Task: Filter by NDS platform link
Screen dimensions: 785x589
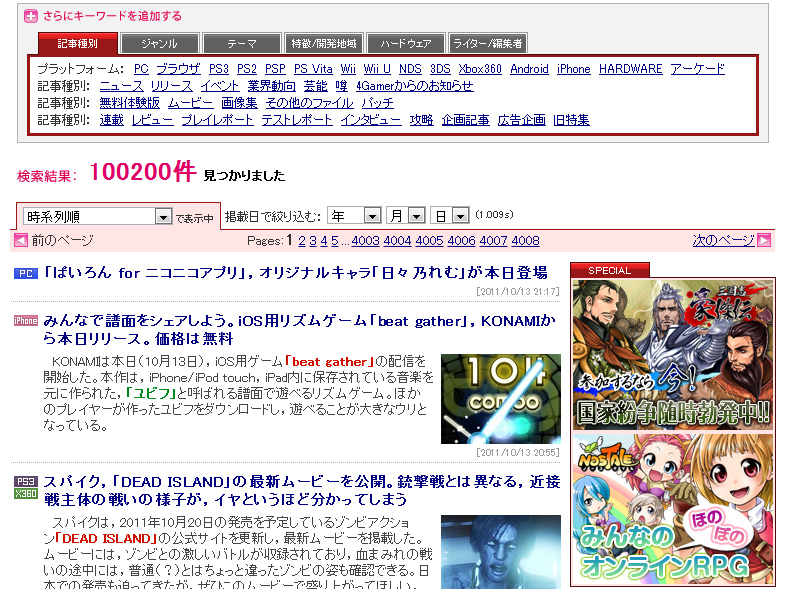Action: (x=410, y=69)
